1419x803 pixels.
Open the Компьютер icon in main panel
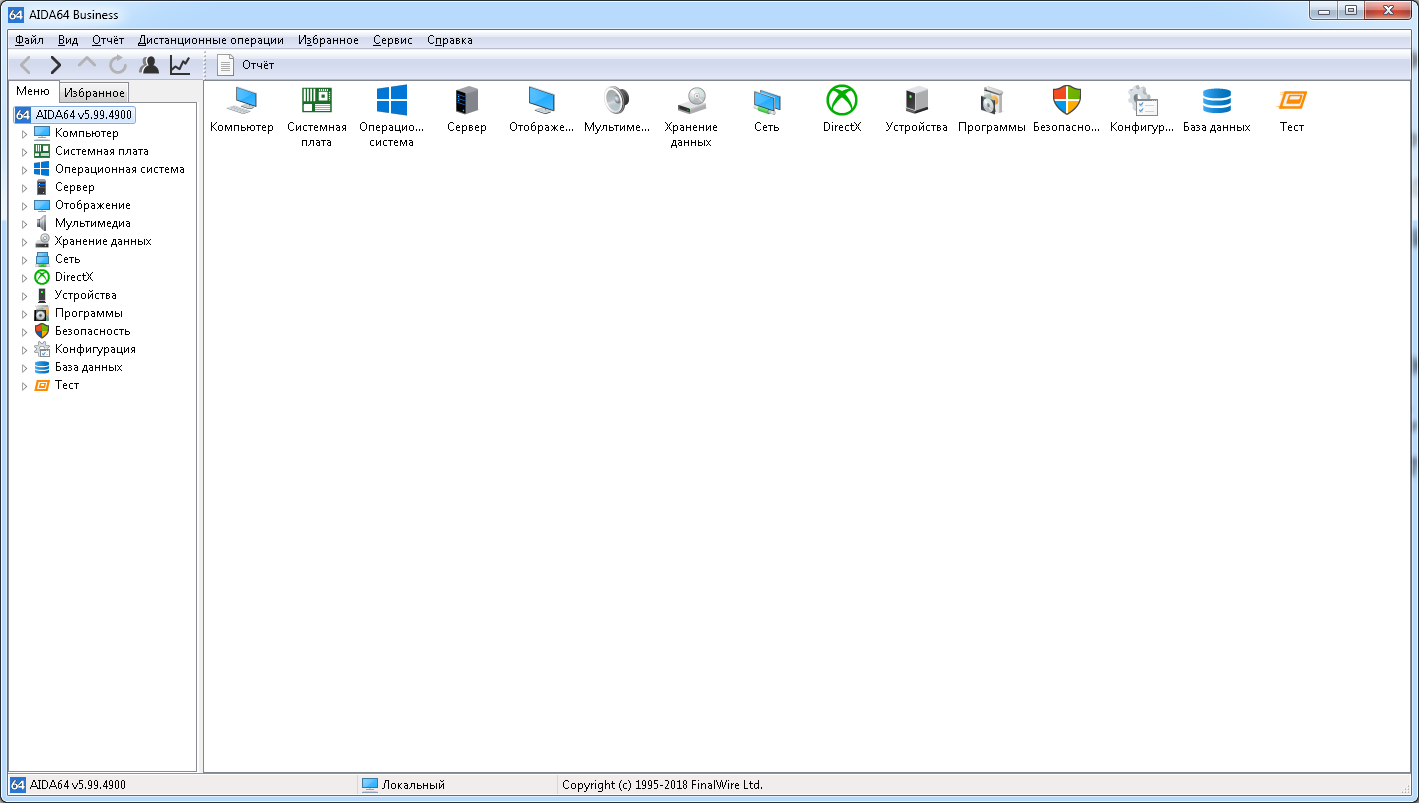(241, 101)
